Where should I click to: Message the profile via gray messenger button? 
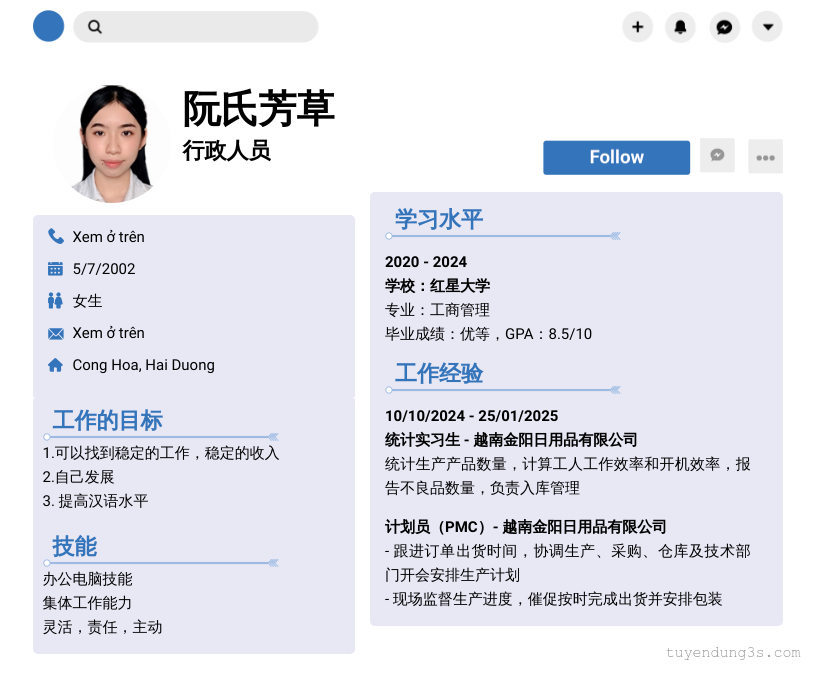coord(717,155)
